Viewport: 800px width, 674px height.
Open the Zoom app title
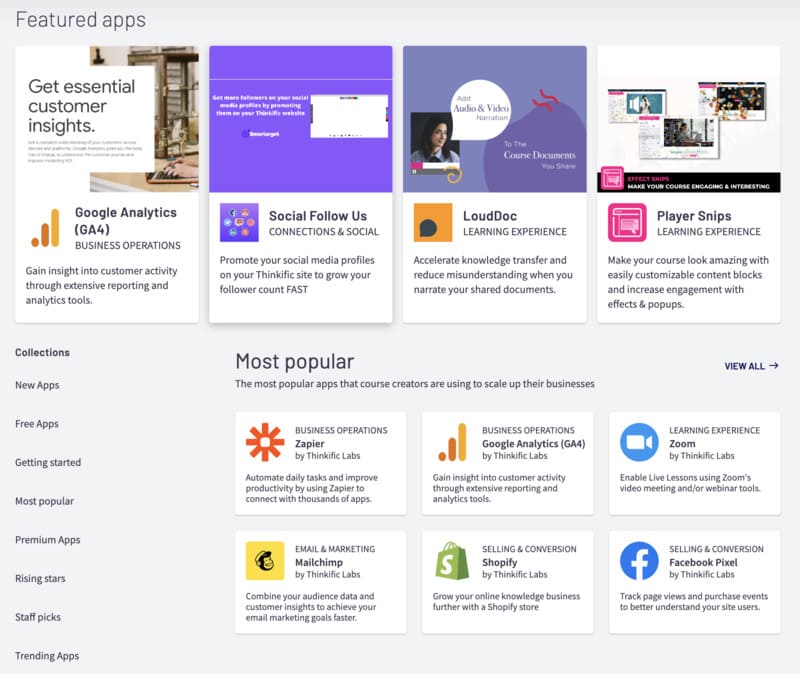(x=682, y=443)
